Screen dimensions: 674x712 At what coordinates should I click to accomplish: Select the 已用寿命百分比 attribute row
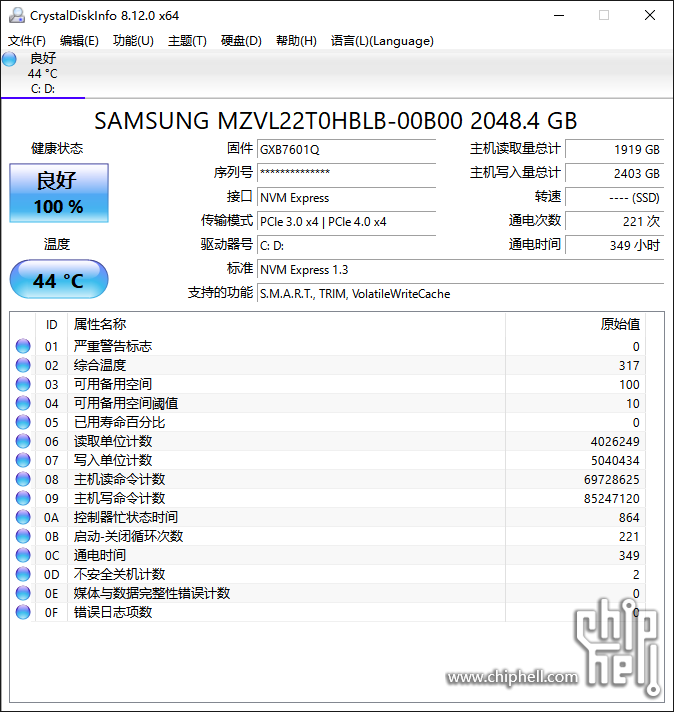[x=327, y=422]
